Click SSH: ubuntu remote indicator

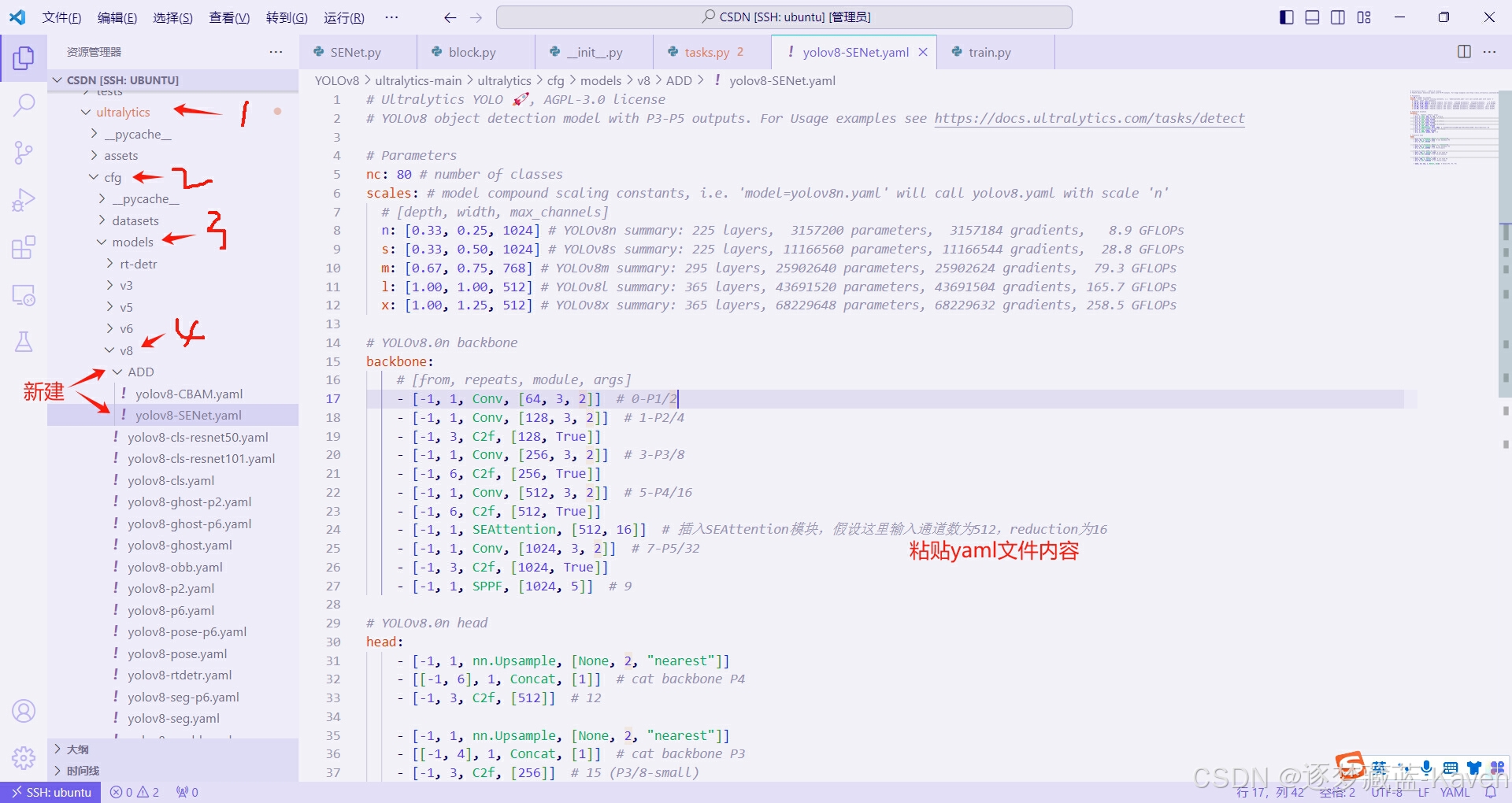tap(50, 792)
